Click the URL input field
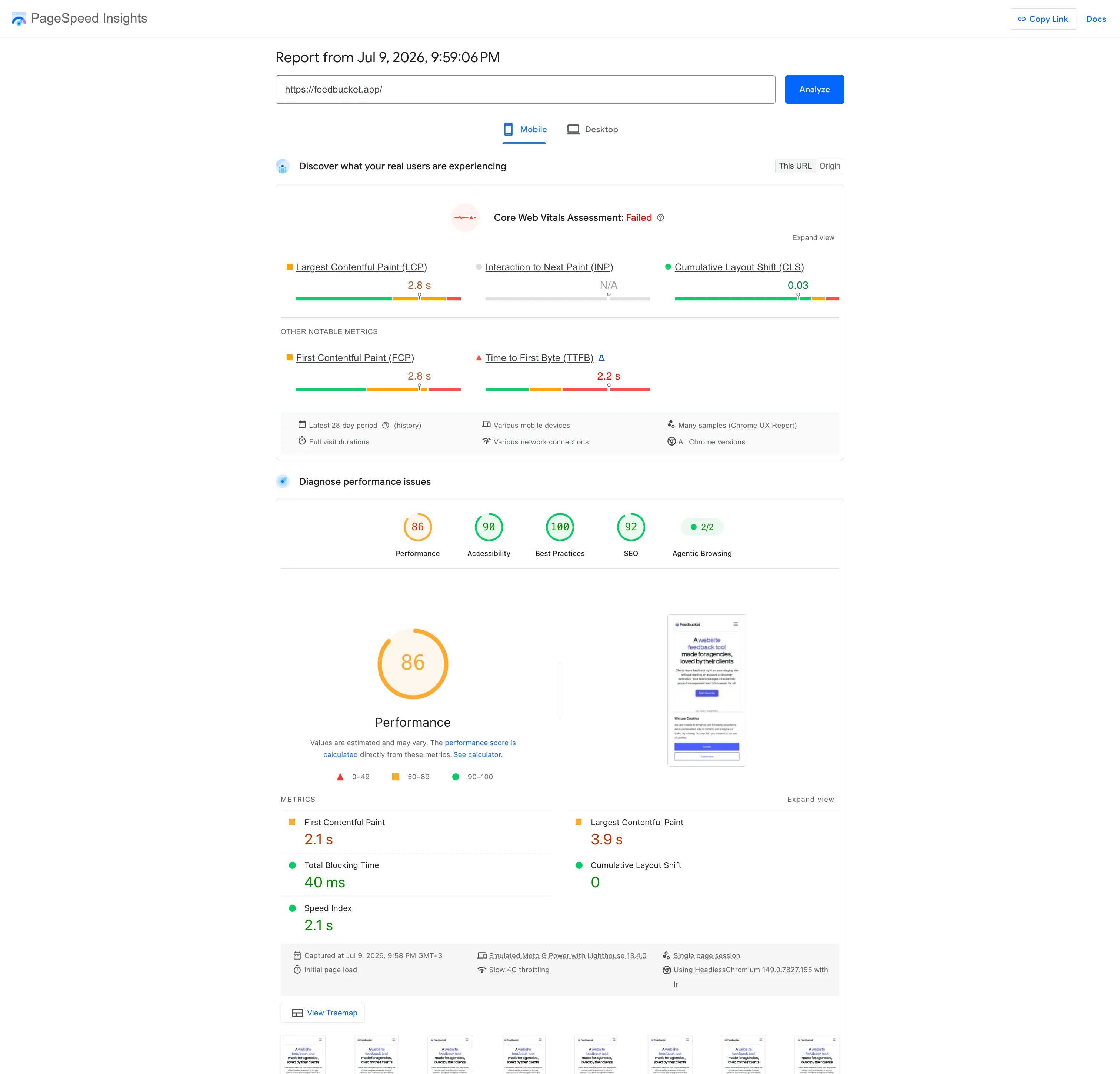This screenshot has width=1120, height=1074. click(525, 89)
